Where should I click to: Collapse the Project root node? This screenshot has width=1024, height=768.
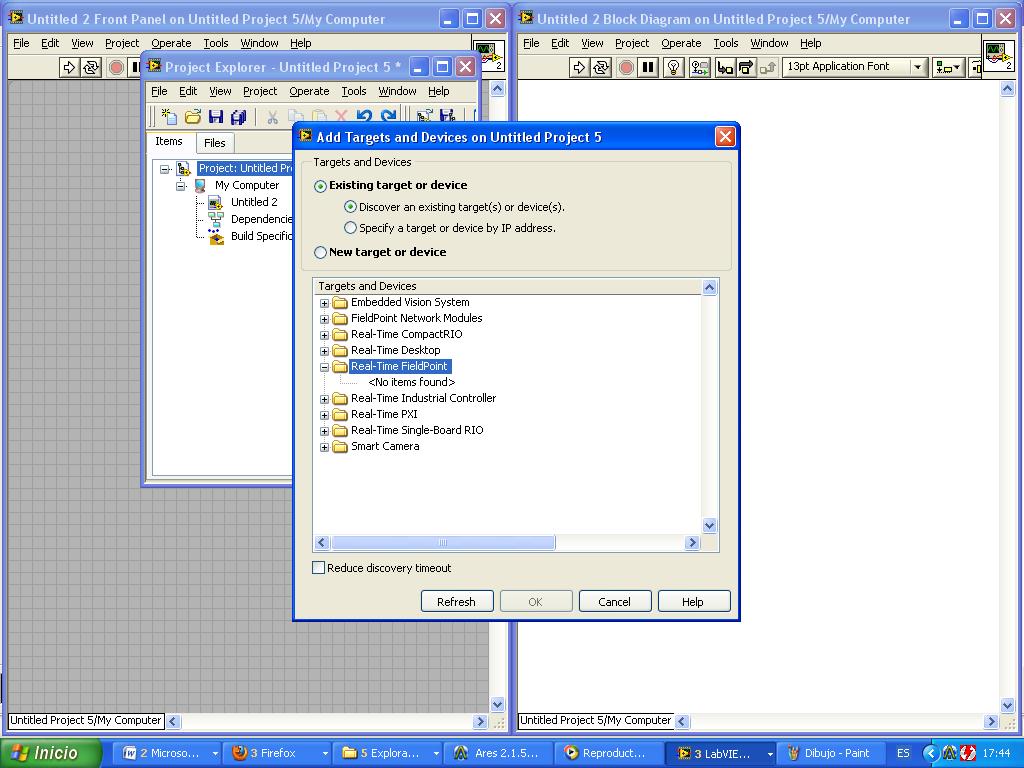[x=165, y=169]
